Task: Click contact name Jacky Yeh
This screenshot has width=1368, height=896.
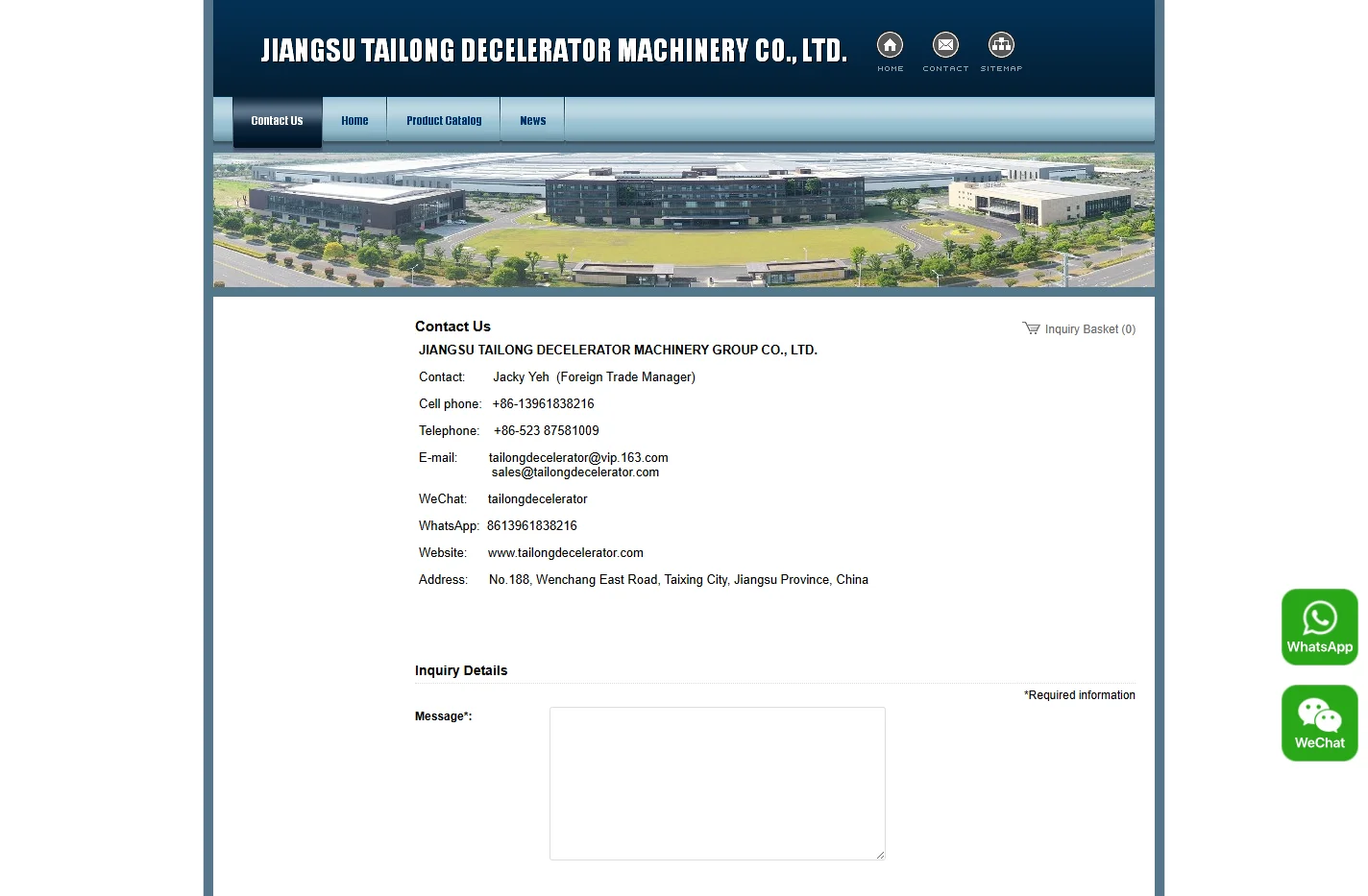Action: click(x=521, y=377)
